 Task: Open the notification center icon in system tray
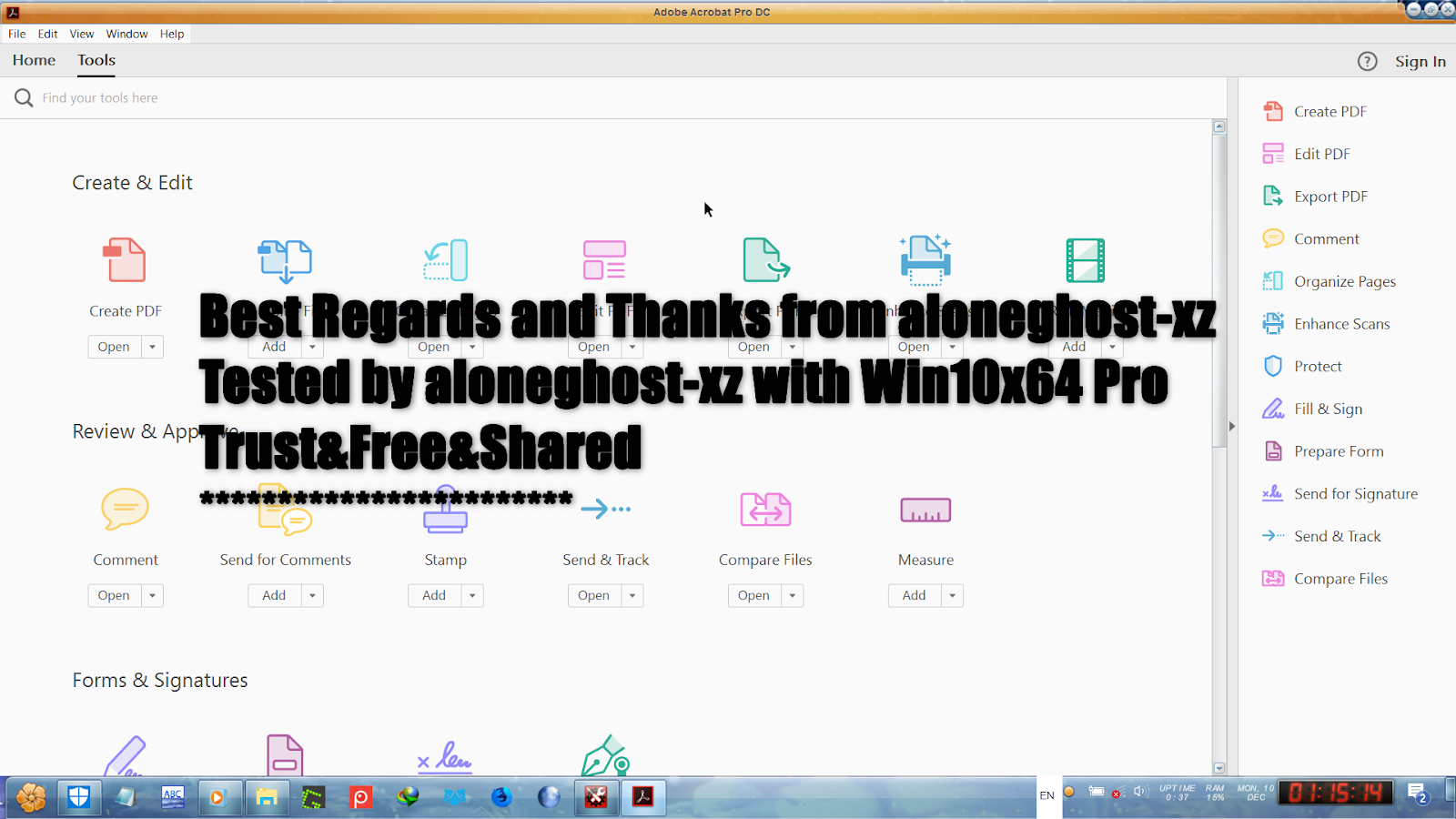(x=1418, y=794)
